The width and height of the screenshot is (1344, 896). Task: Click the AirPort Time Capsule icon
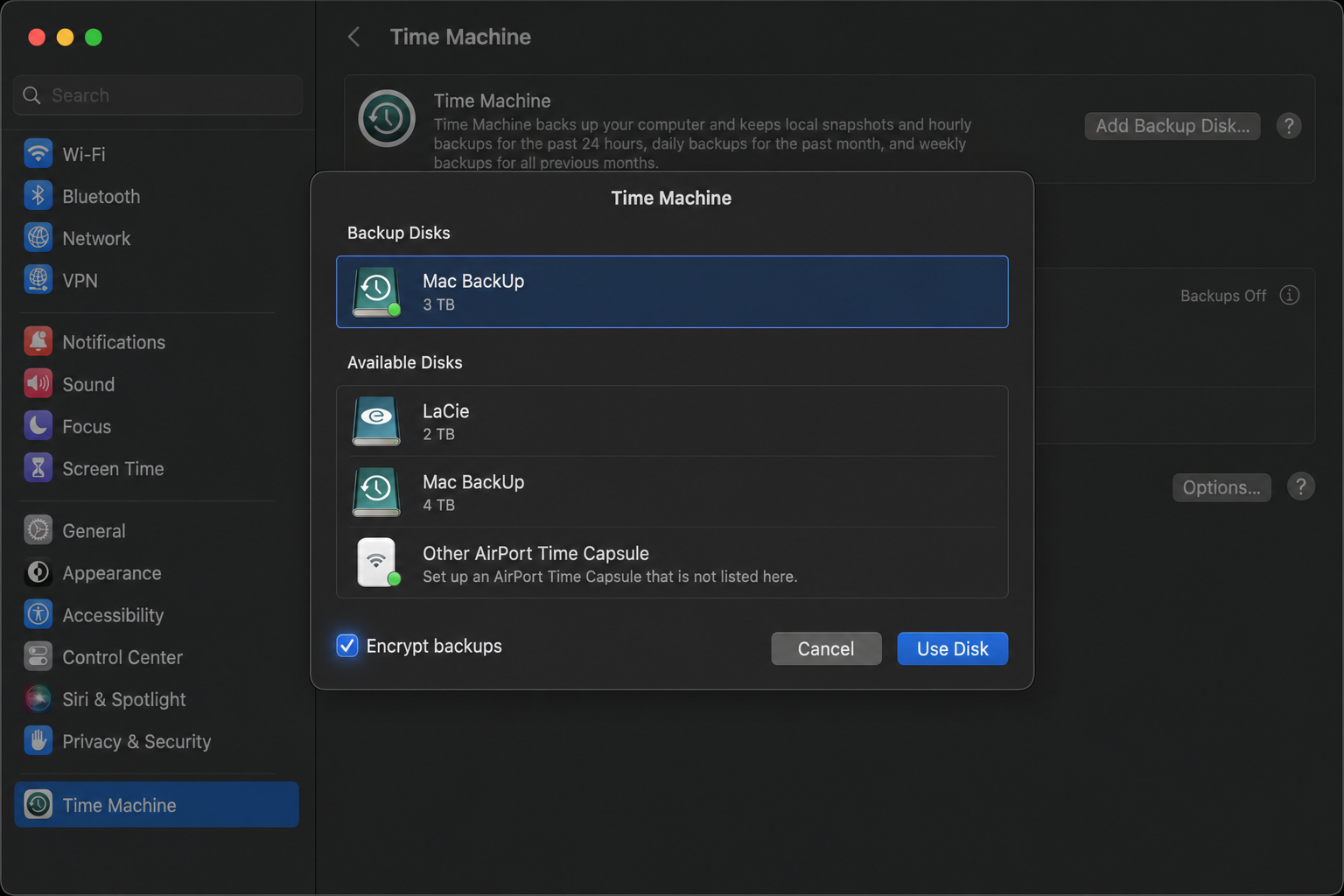pyautogui.click(x=377, y=563)
